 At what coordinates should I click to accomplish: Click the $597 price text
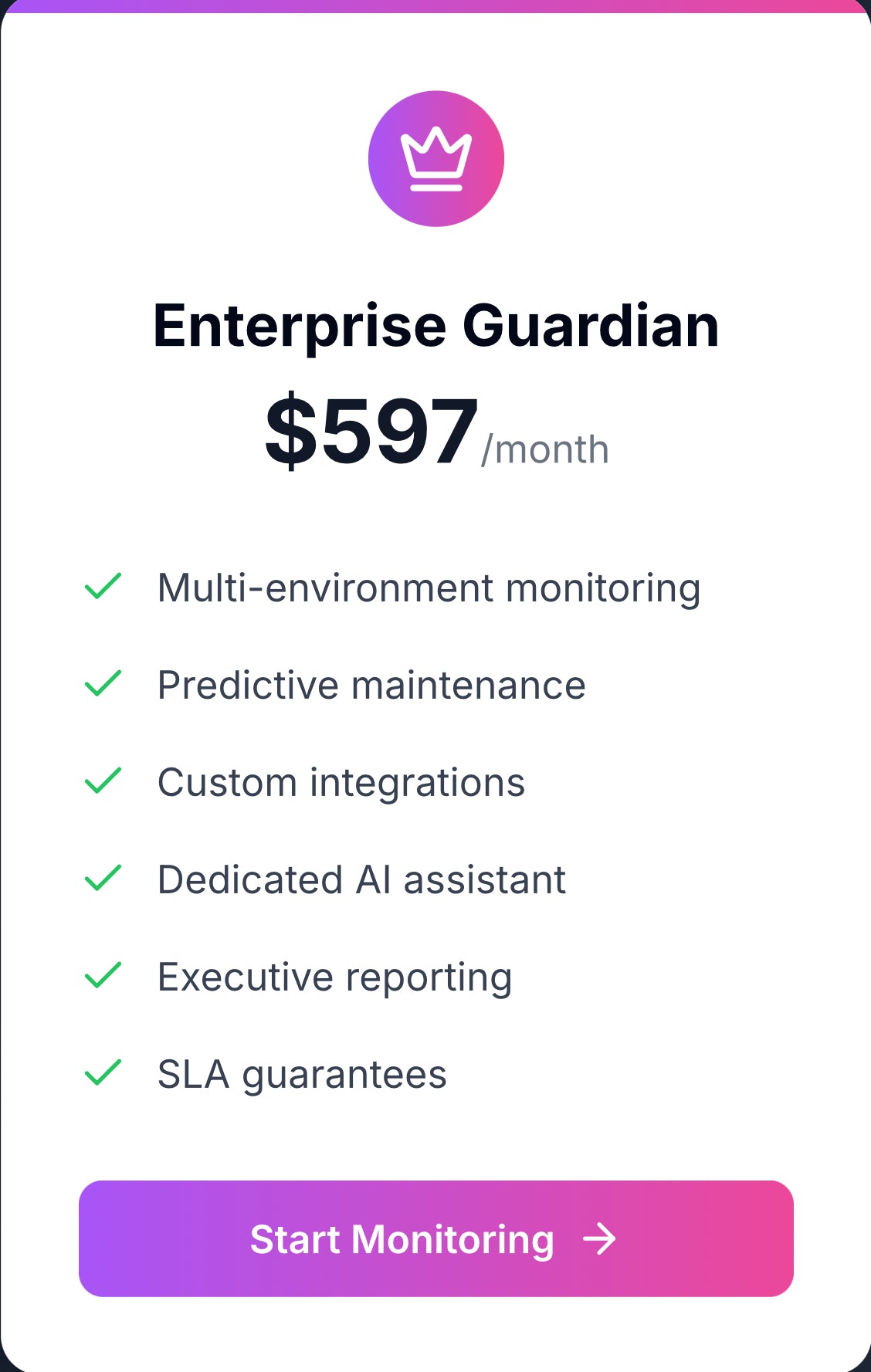[x=370, y=429]
